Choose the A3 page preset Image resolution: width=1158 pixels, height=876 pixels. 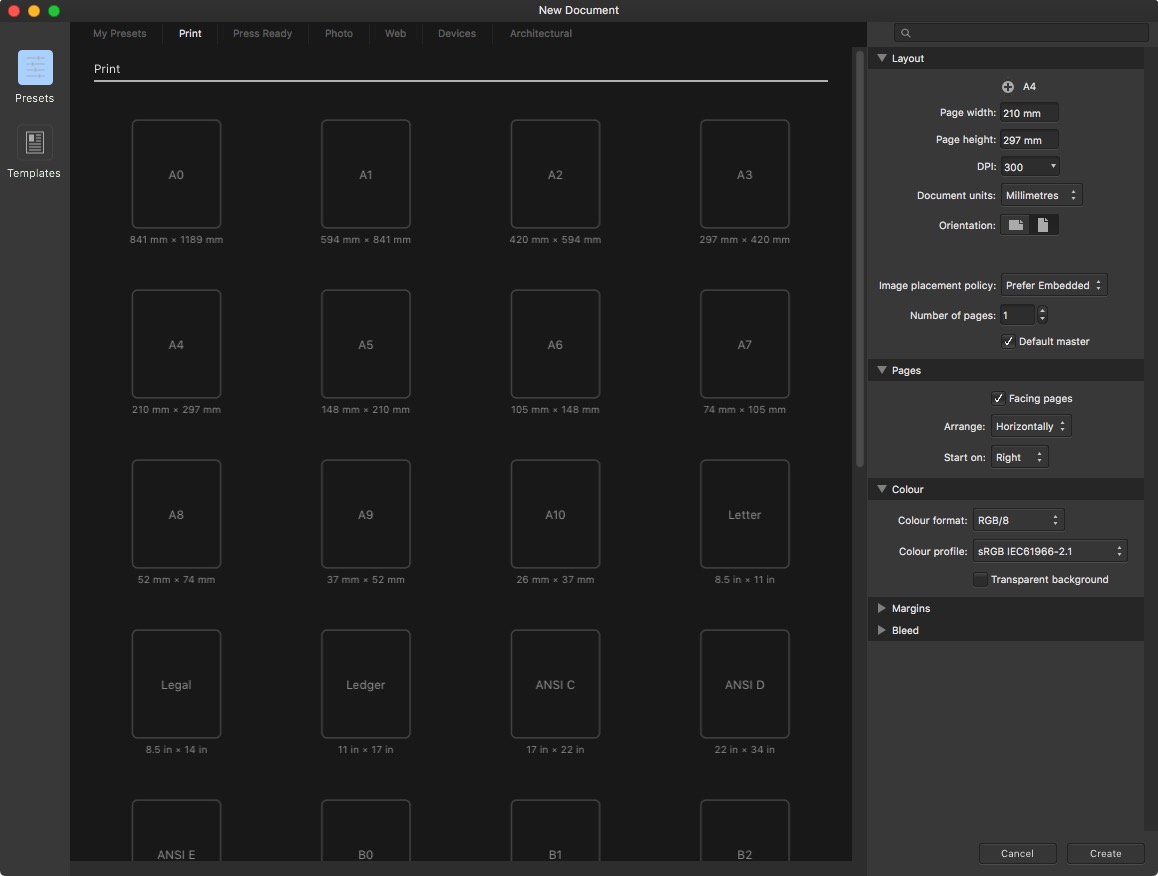(744, 175)
